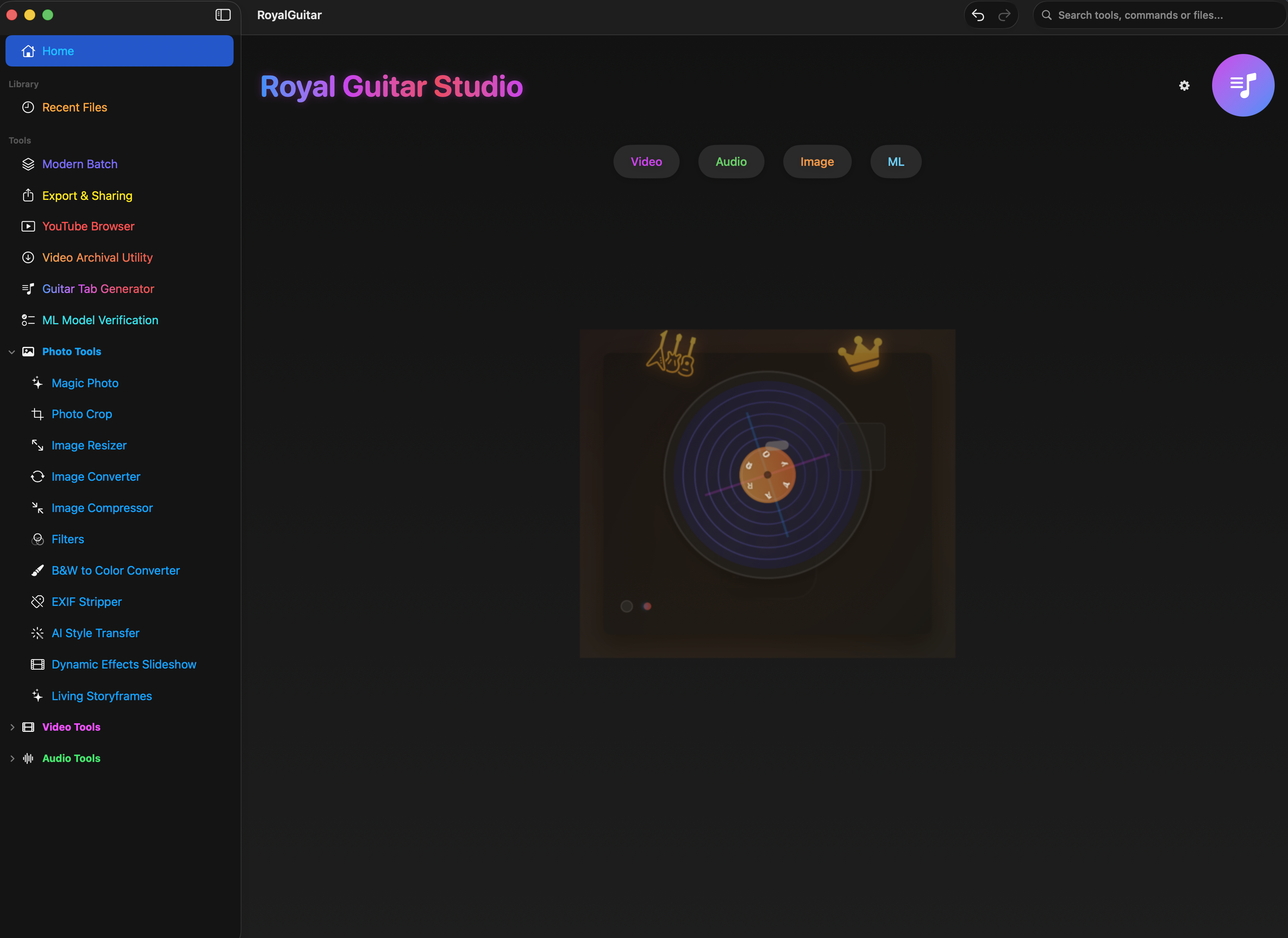Click the Photo Tools picture icon
The width and height of the screenshot is (1288, 938).
[28, 352]
